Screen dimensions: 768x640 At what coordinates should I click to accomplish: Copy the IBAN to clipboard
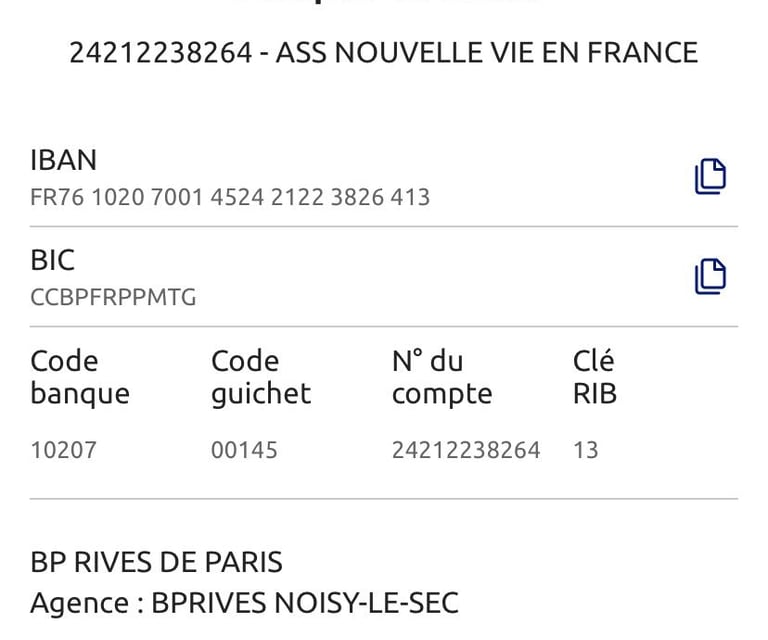click(x=710, y=176)
